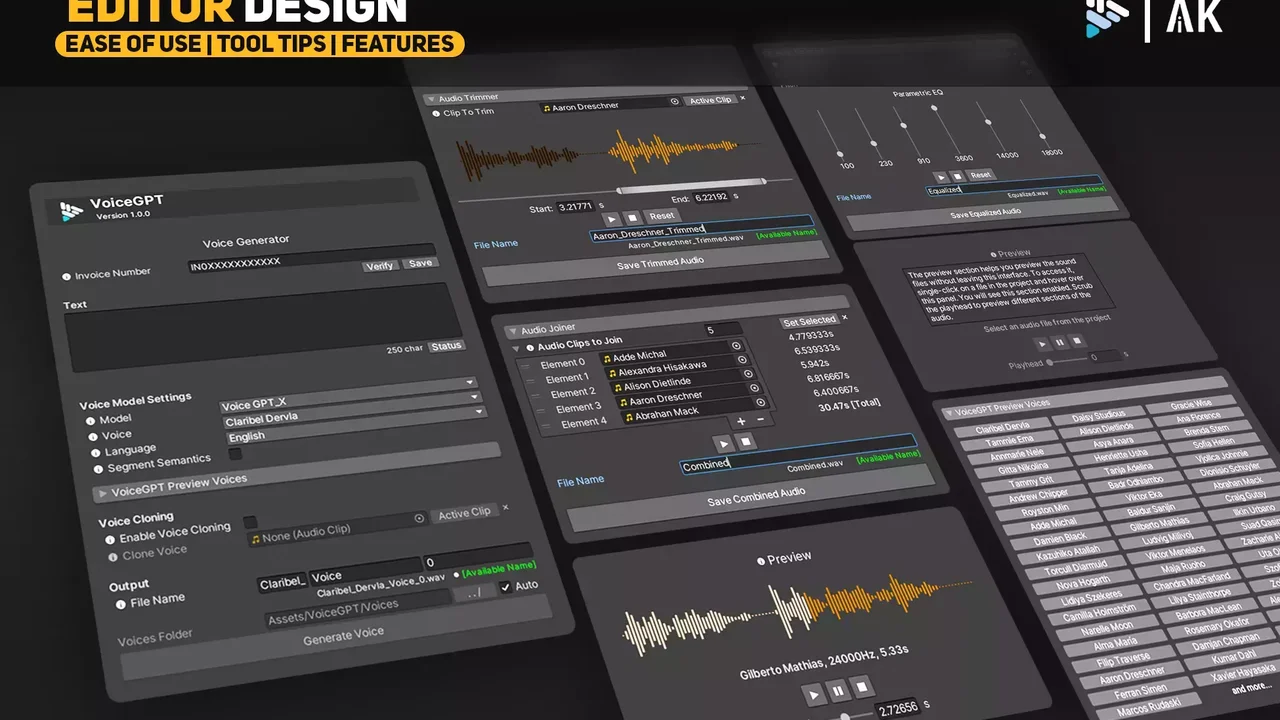1280x720 pixels.
Task: Toggle the Segment Semantics checkbox
Action: point(235,454)
